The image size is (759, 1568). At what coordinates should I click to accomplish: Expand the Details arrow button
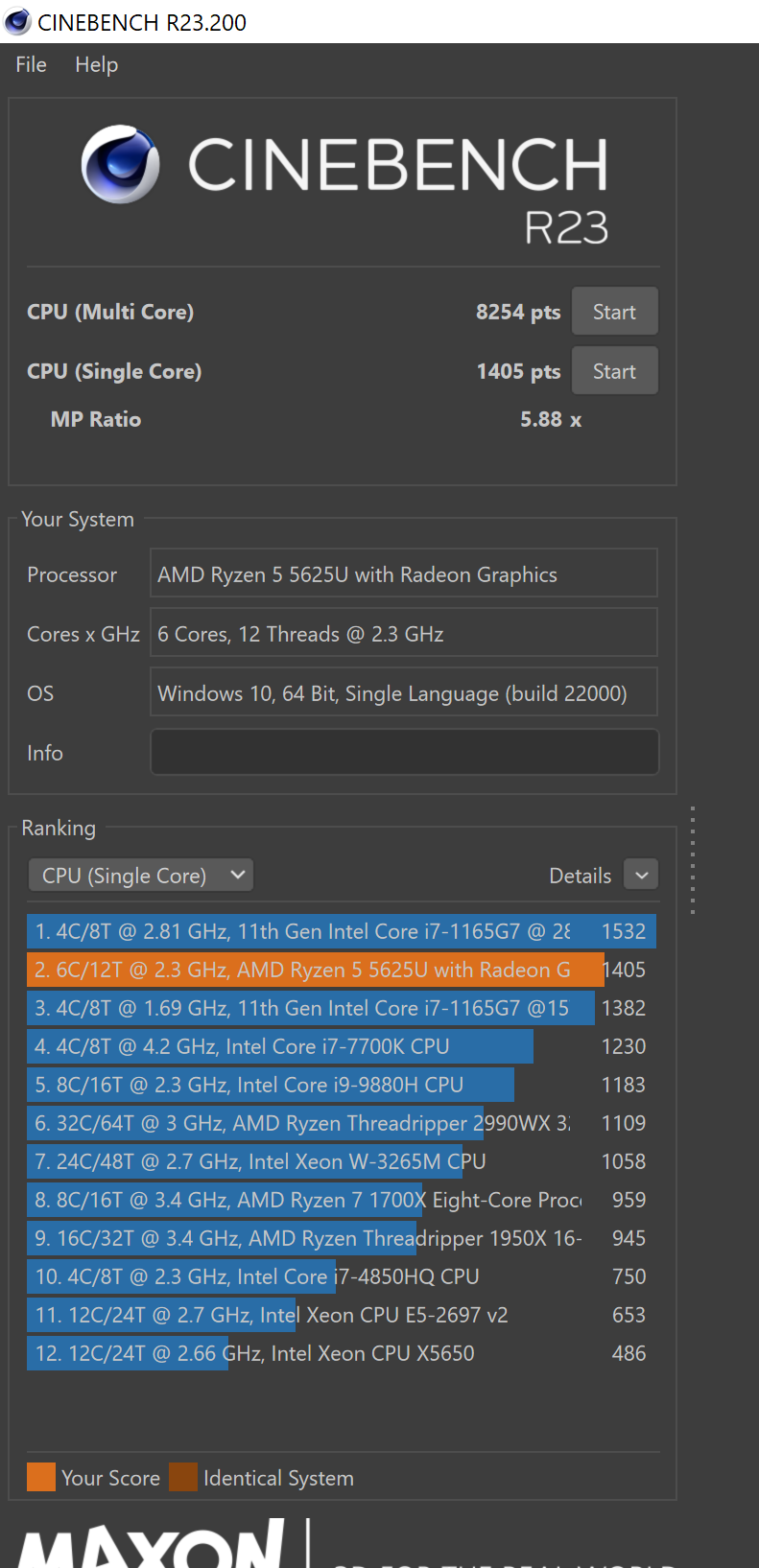(641, 875)
